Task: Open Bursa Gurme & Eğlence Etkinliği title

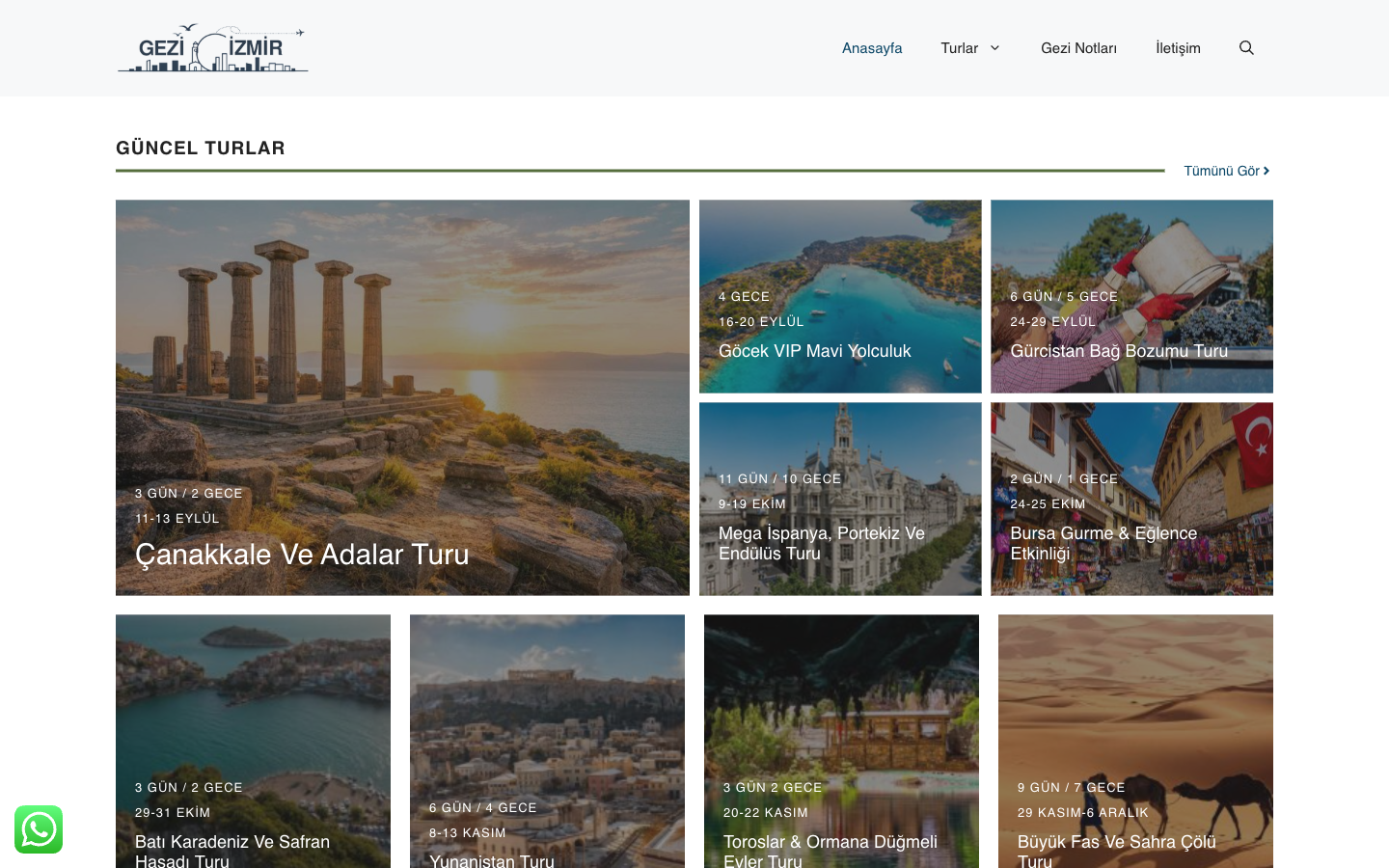Action: pos(1103,543)
